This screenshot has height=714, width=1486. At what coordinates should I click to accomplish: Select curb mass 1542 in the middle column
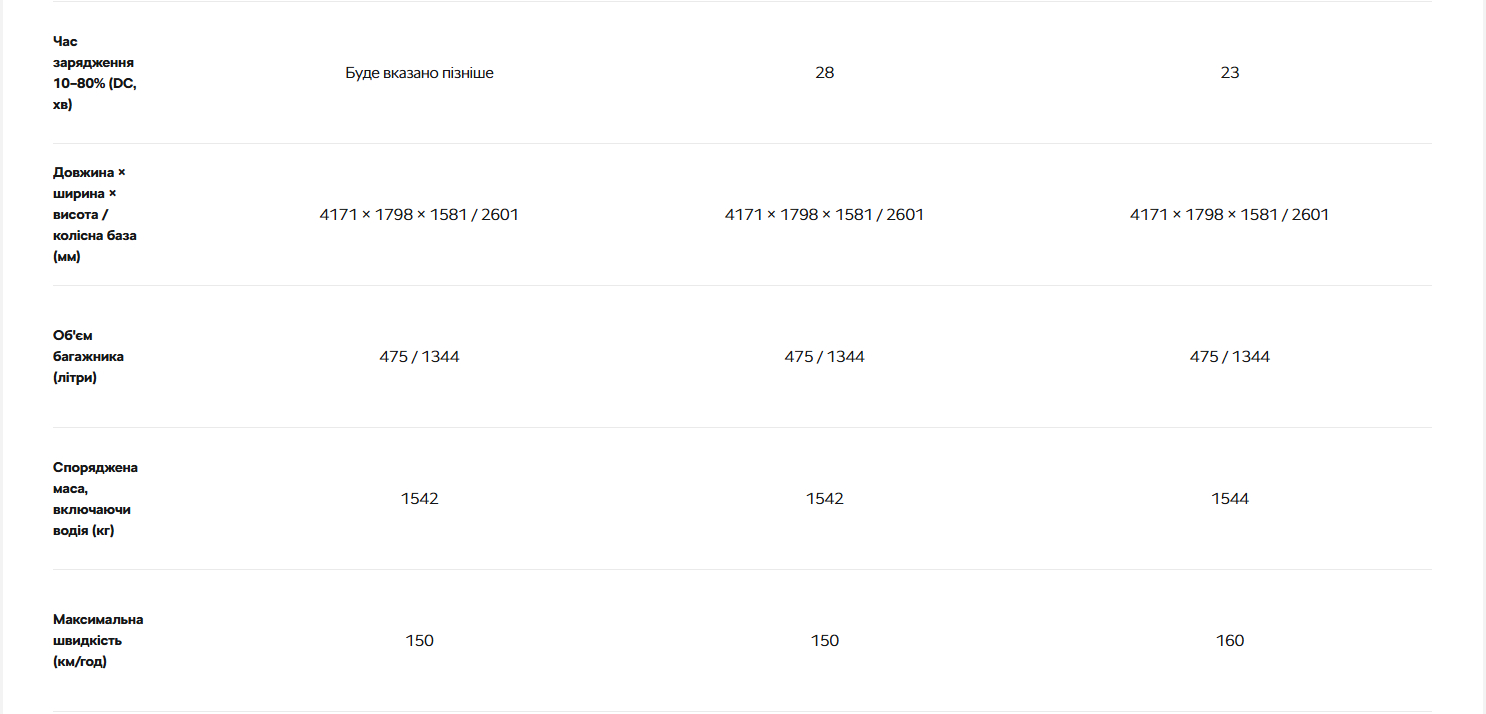click(824, 499)
